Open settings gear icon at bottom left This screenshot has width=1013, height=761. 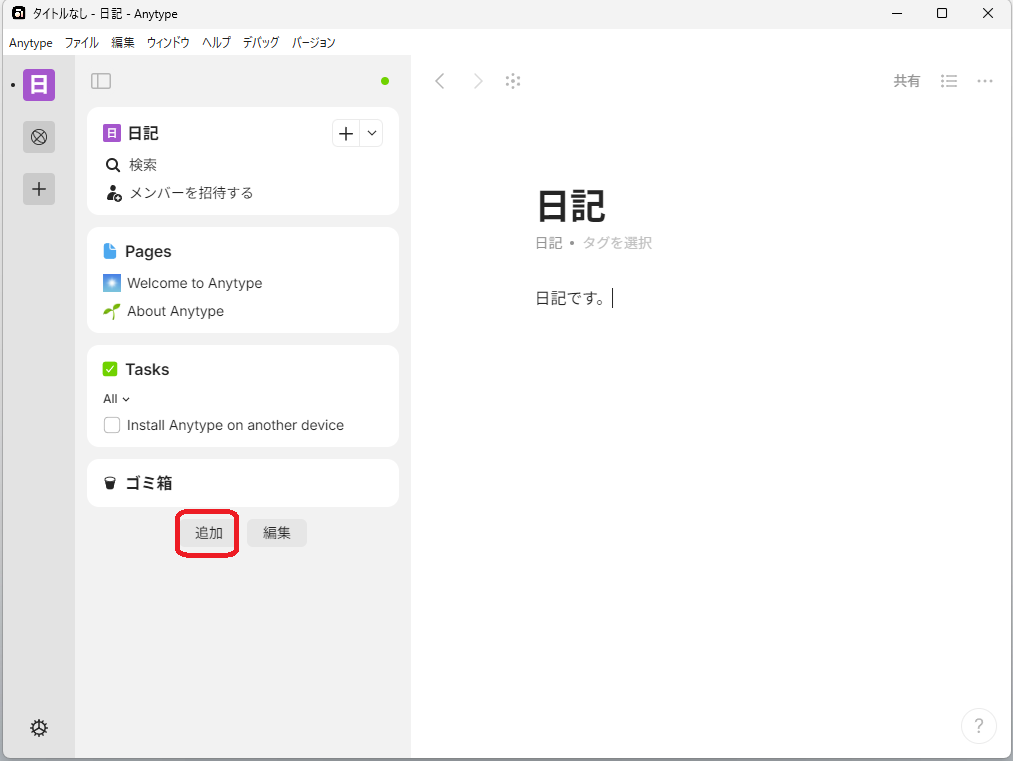pyautogui.click(x=39, y=727)
